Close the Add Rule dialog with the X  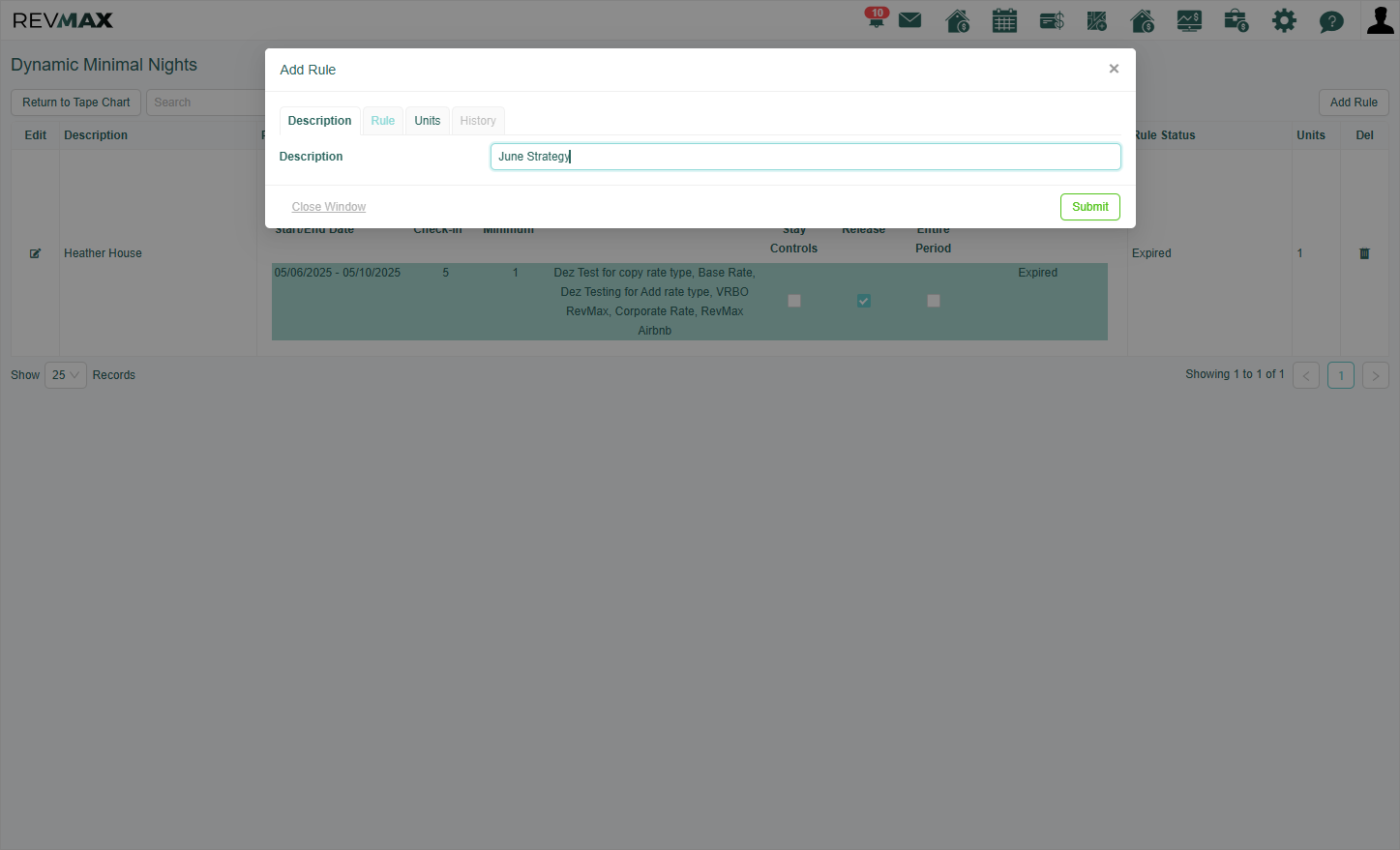1114,69
